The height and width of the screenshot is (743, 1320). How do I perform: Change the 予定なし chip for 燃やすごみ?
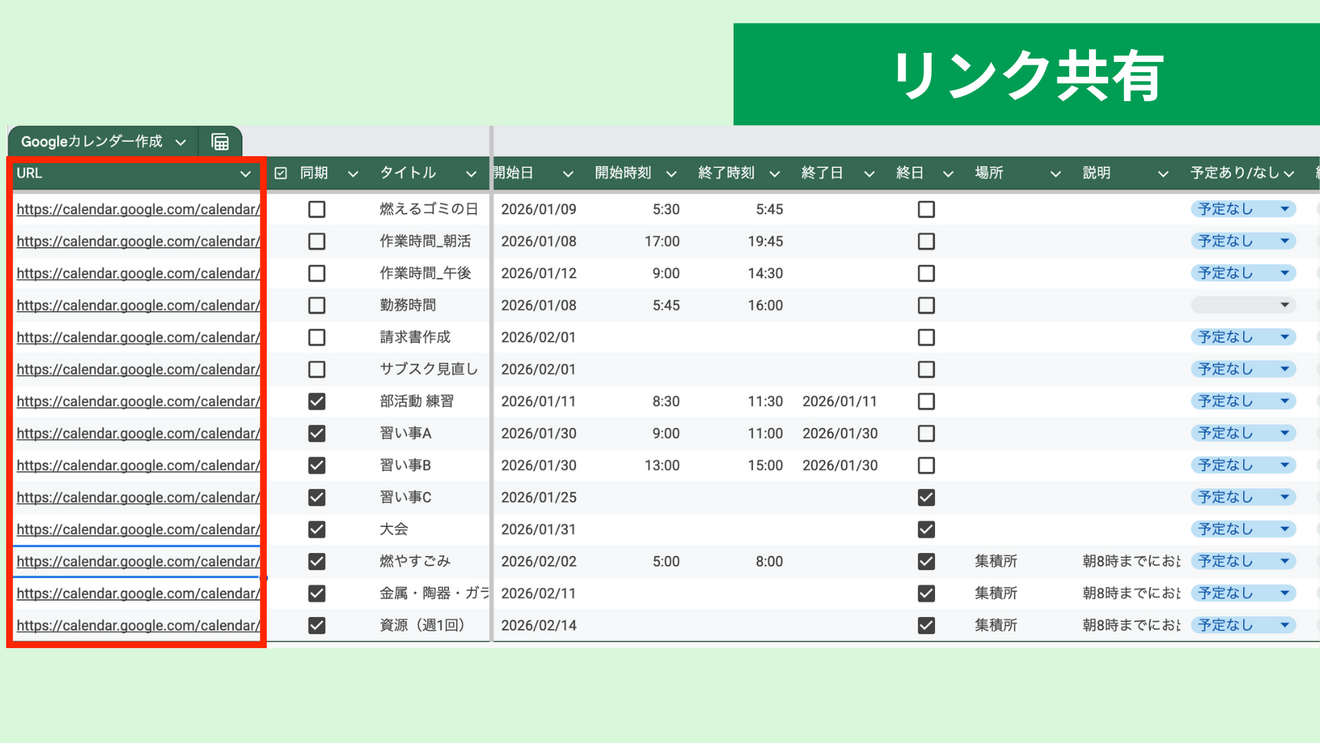[x=1243, y=561]
